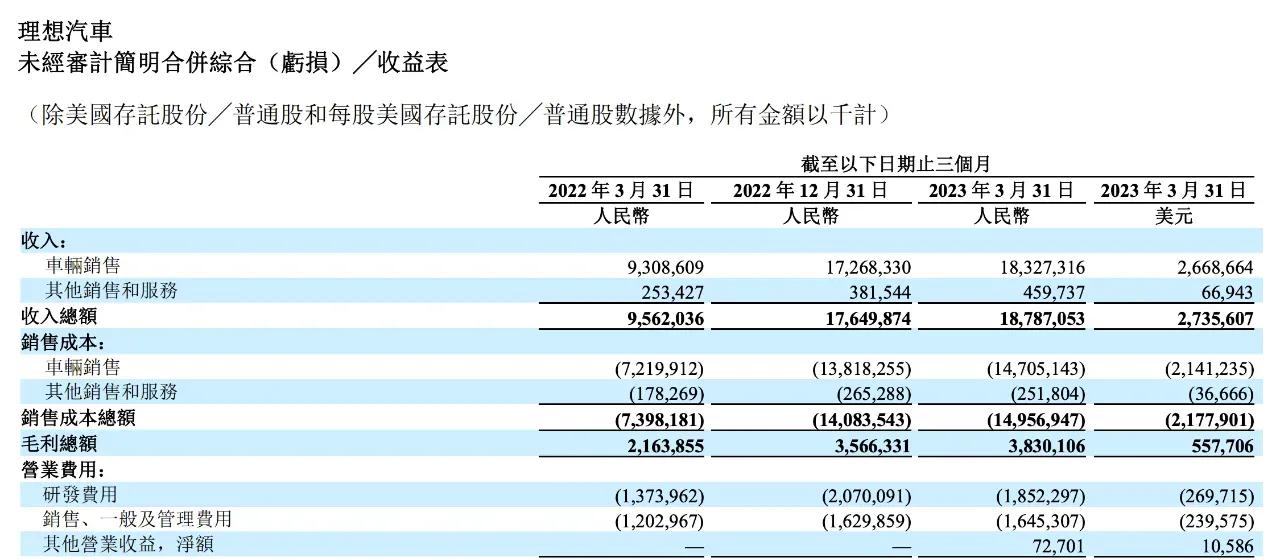Click the row label 銷售成本：
The image size is (1280, 560).
tap(64, 343)
